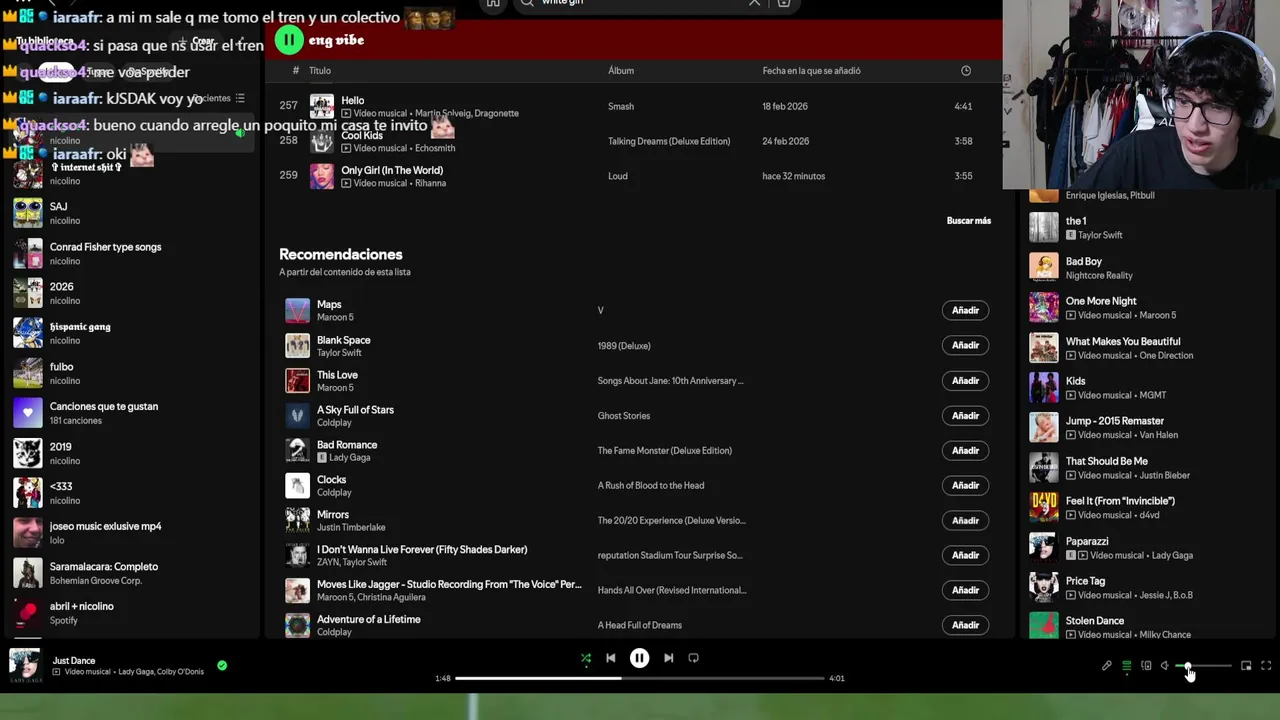
Task: Click the Maps album art in recommendations
Action: click(x=297, y=310)
